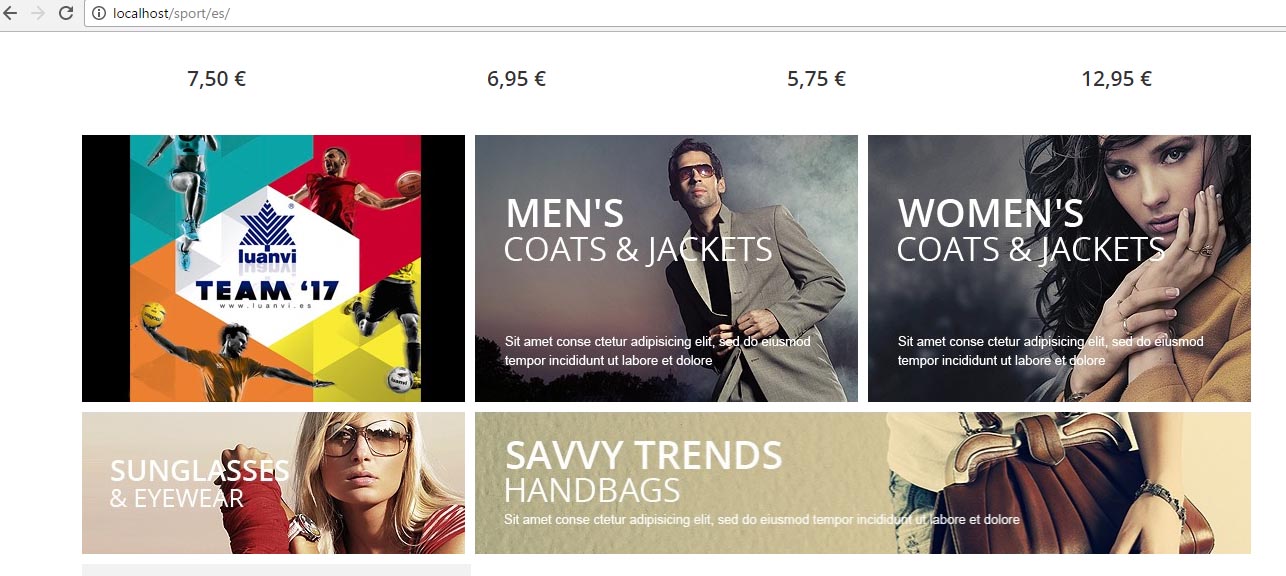Click the browser forward arrow
The height and width of the screenshot is (576, 1286).
[38, 13]
